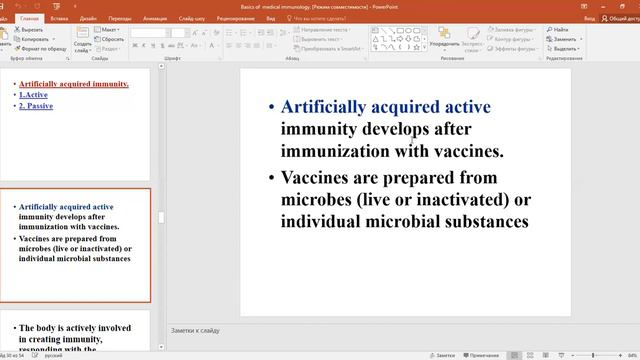Click the Find (Найти) button
640x360 pixels.
click(558, 30)
